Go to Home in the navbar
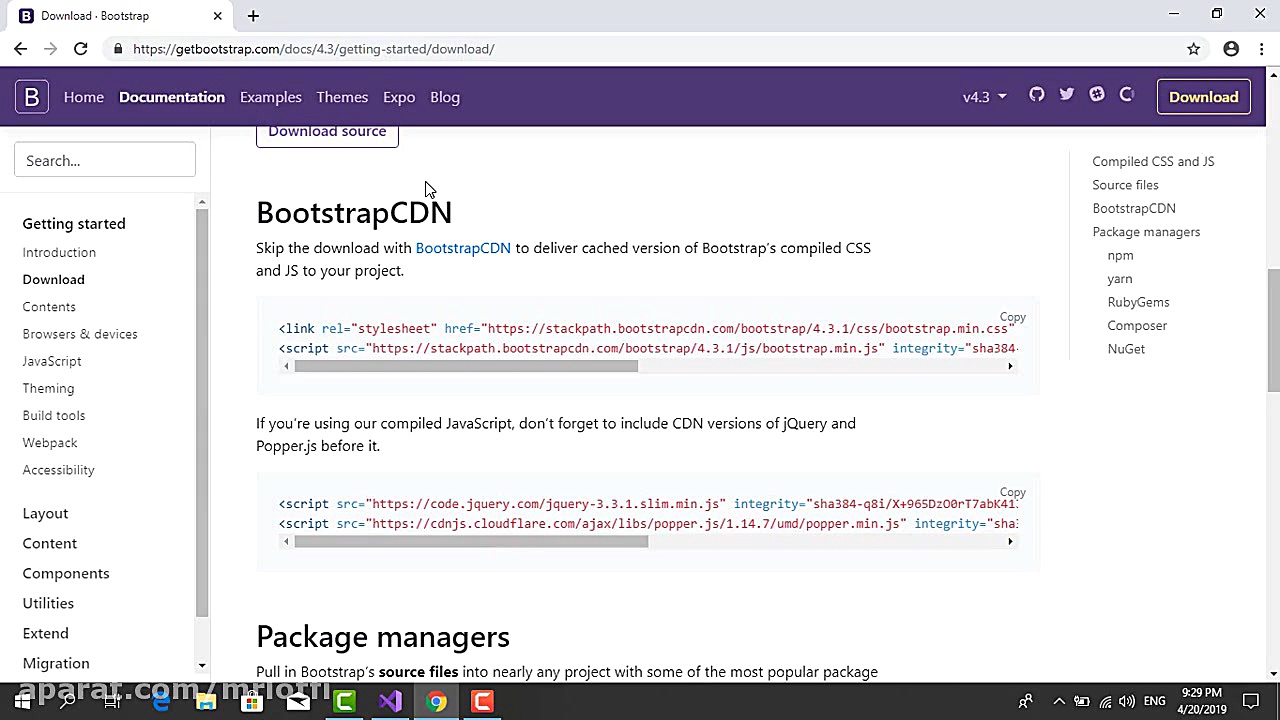 tap(84, 97)
